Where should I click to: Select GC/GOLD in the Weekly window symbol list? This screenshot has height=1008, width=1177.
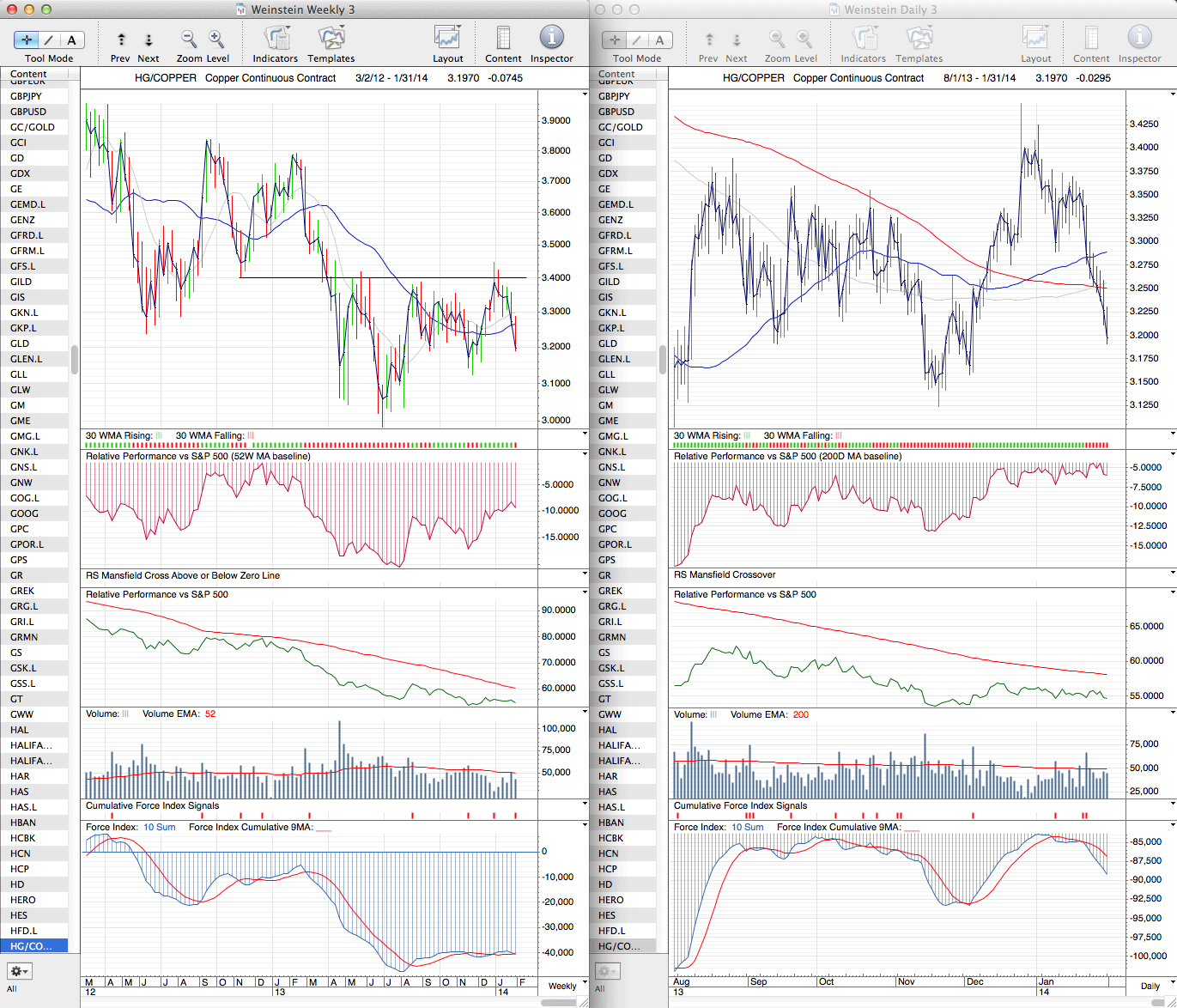pos(33,127)
